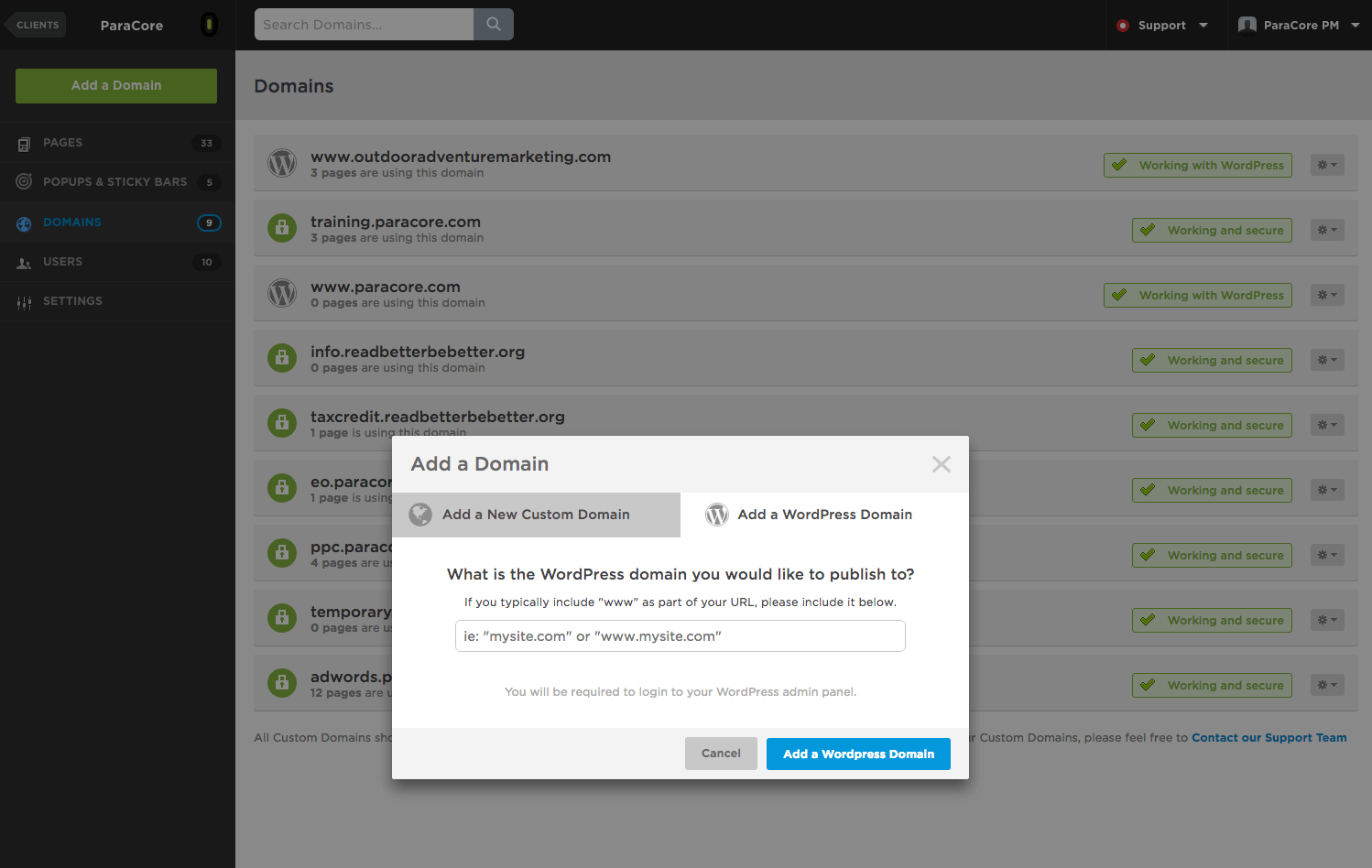Viewport: 1372px width, 868px height.
Task: Click the lock icon for taxcredit.readbetterbebetter.org
Action: click(x=282, y=423)
